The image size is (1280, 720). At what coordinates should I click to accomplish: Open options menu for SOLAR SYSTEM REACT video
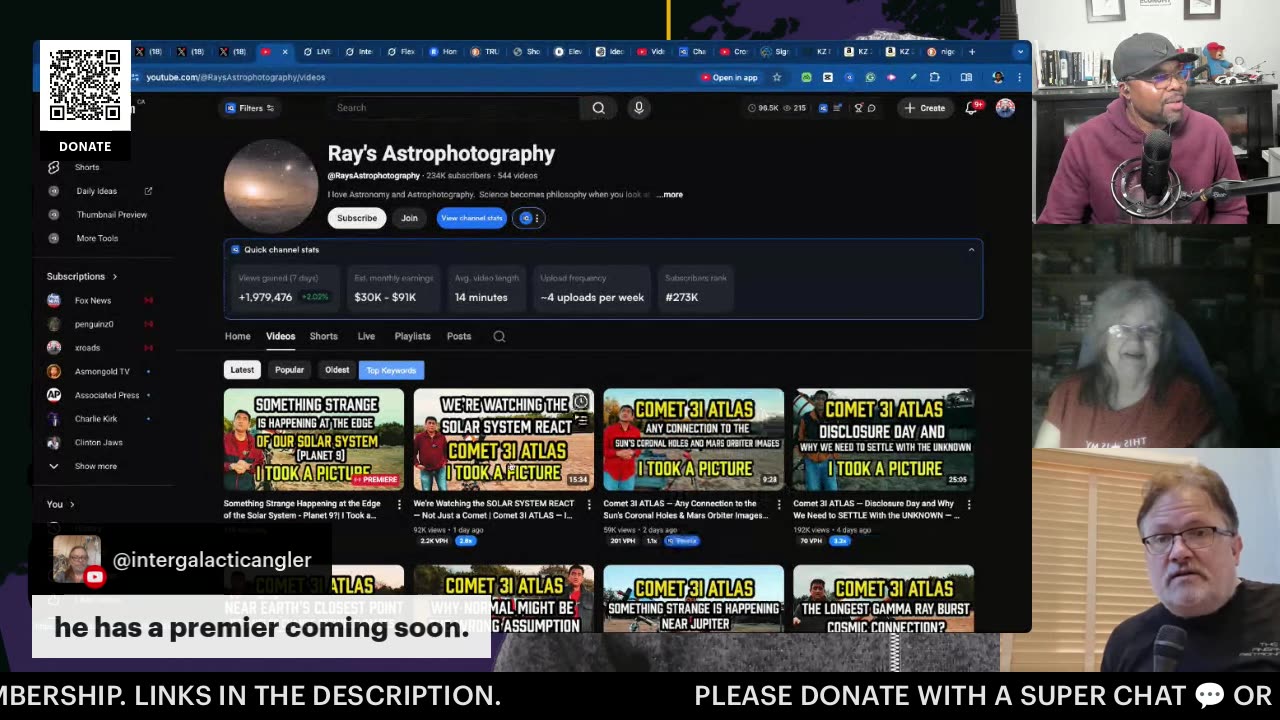(589, 505)
